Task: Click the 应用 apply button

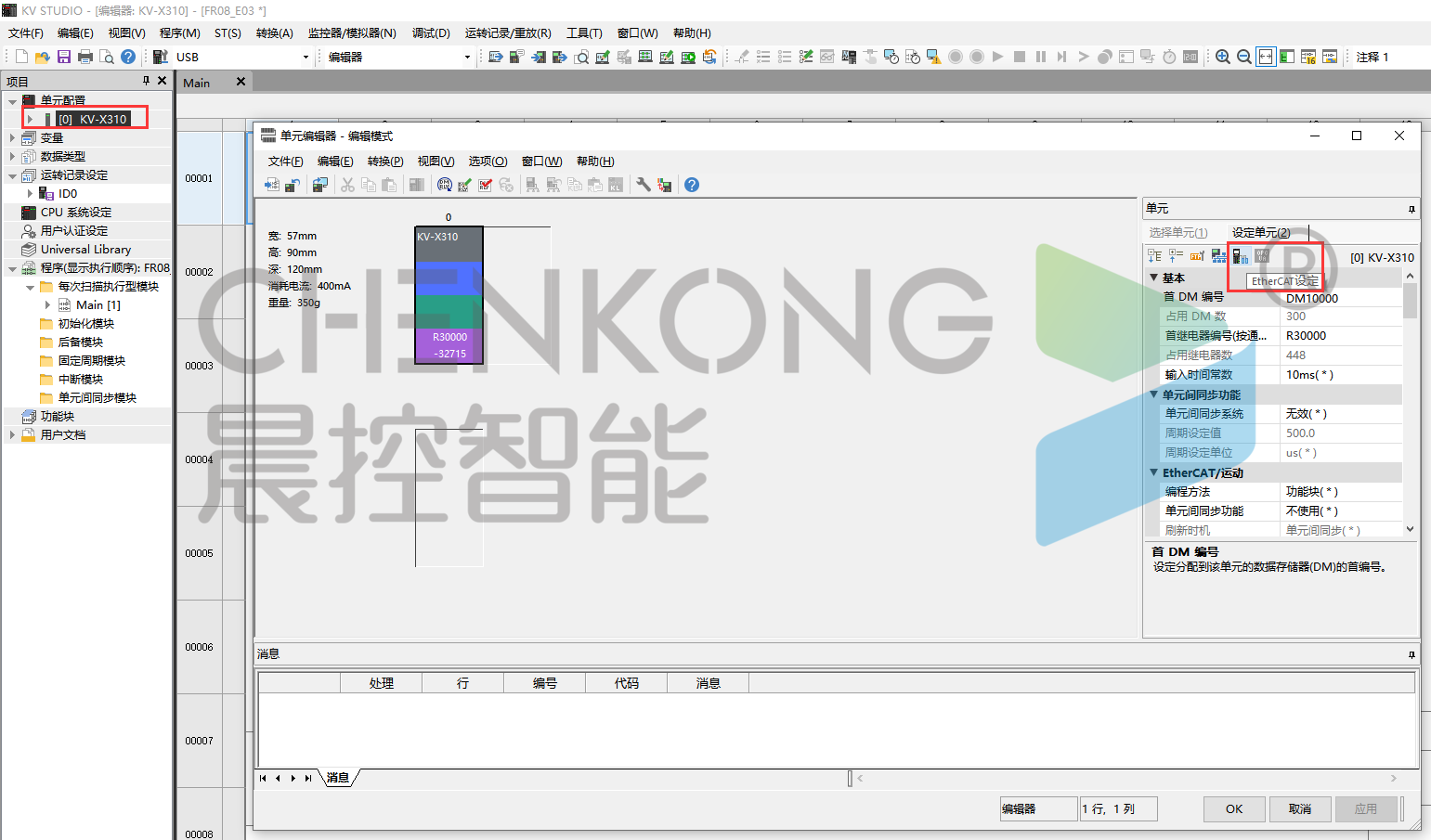Action: point(1366,808)
